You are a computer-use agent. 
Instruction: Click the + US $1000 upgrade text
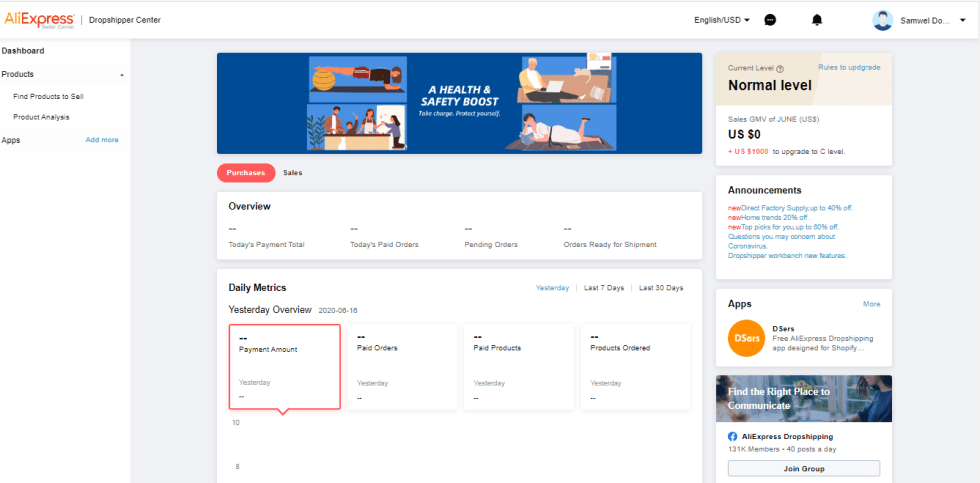point(748,152)
